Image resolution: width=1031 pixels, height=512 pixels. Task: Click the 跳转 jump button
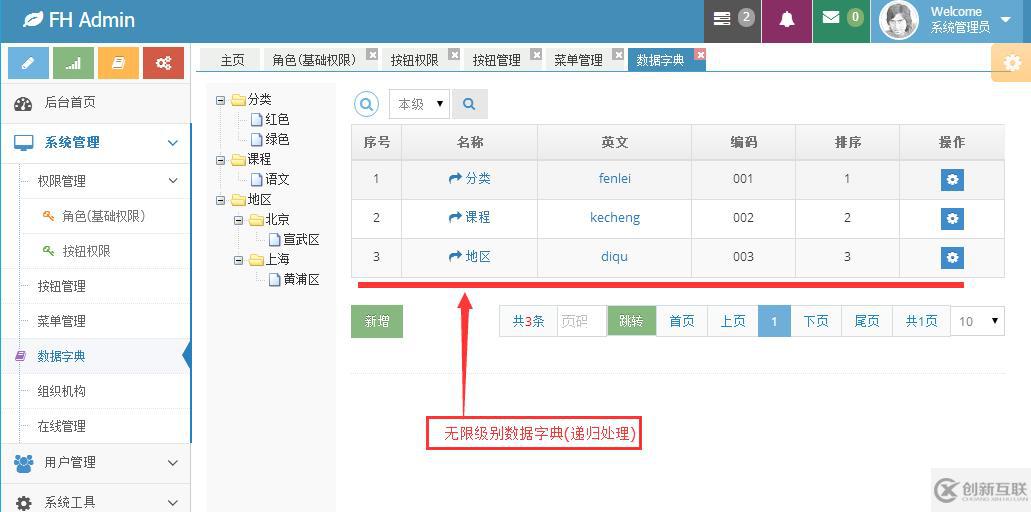pyautogui.click(x=631, y=321)
